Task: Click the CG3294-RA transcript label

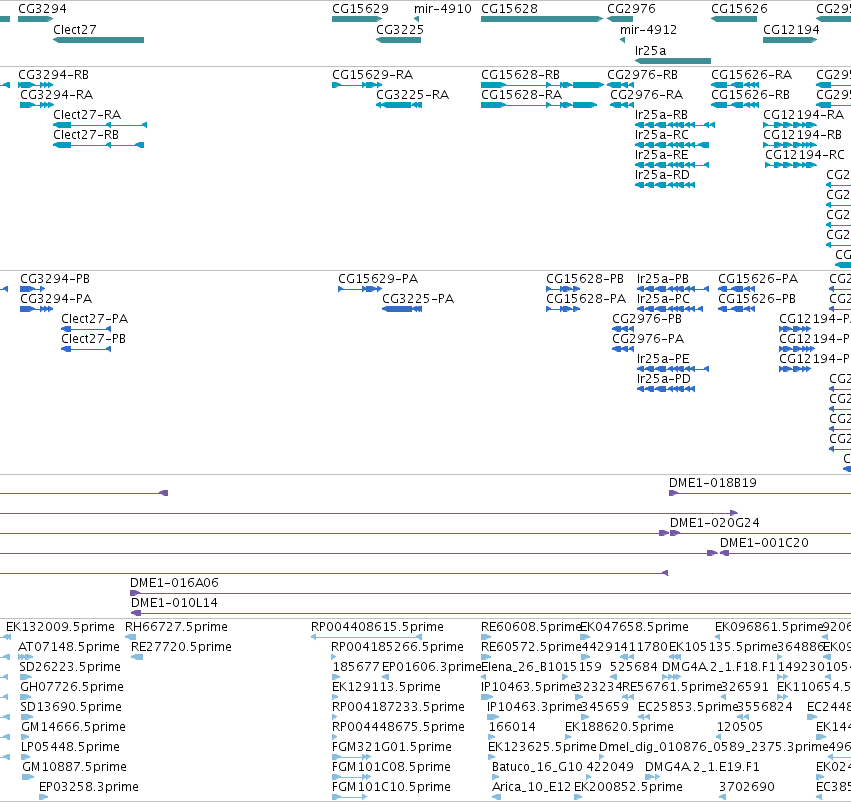Action: (x=56, y=95)
